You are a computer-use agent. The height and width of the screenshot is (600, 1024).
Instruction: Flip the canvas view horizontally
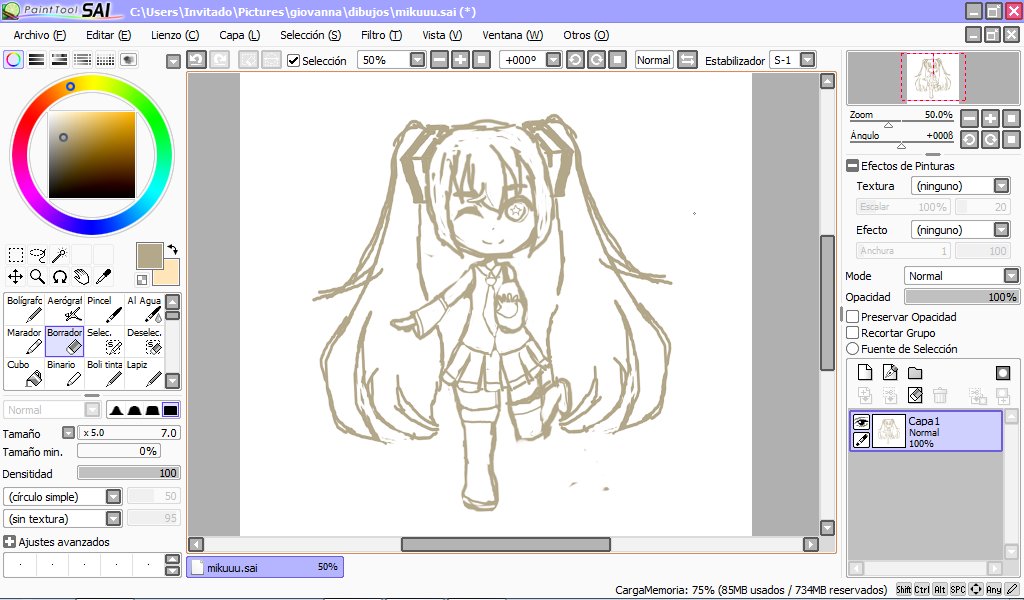pyautogui.click(x=686, y=60)
